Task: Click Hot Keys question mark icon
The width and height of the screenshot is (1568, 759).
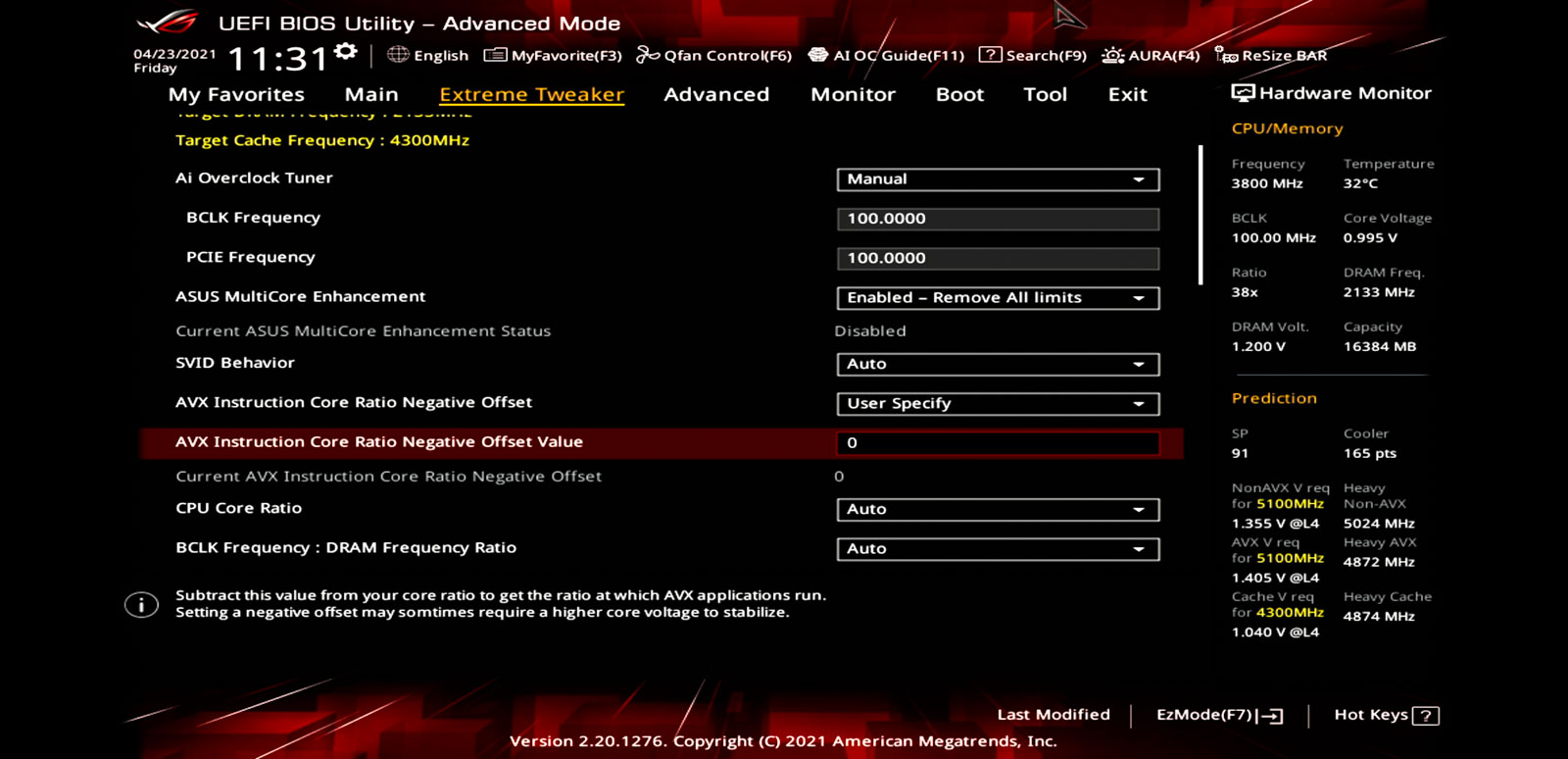Action: (1426, 716)
